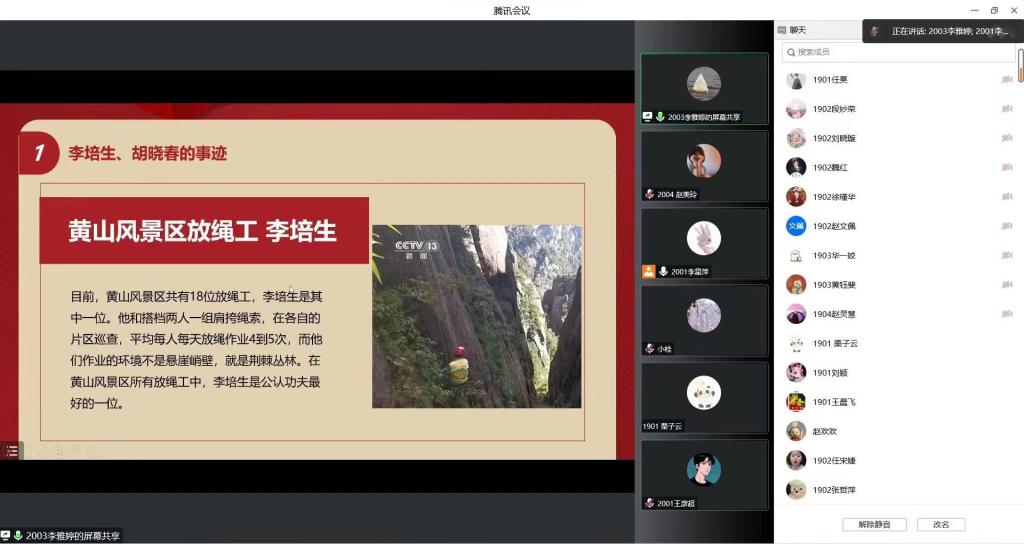Toggle the muted mic icon for 1902魏红

(x=1007, y=168)
